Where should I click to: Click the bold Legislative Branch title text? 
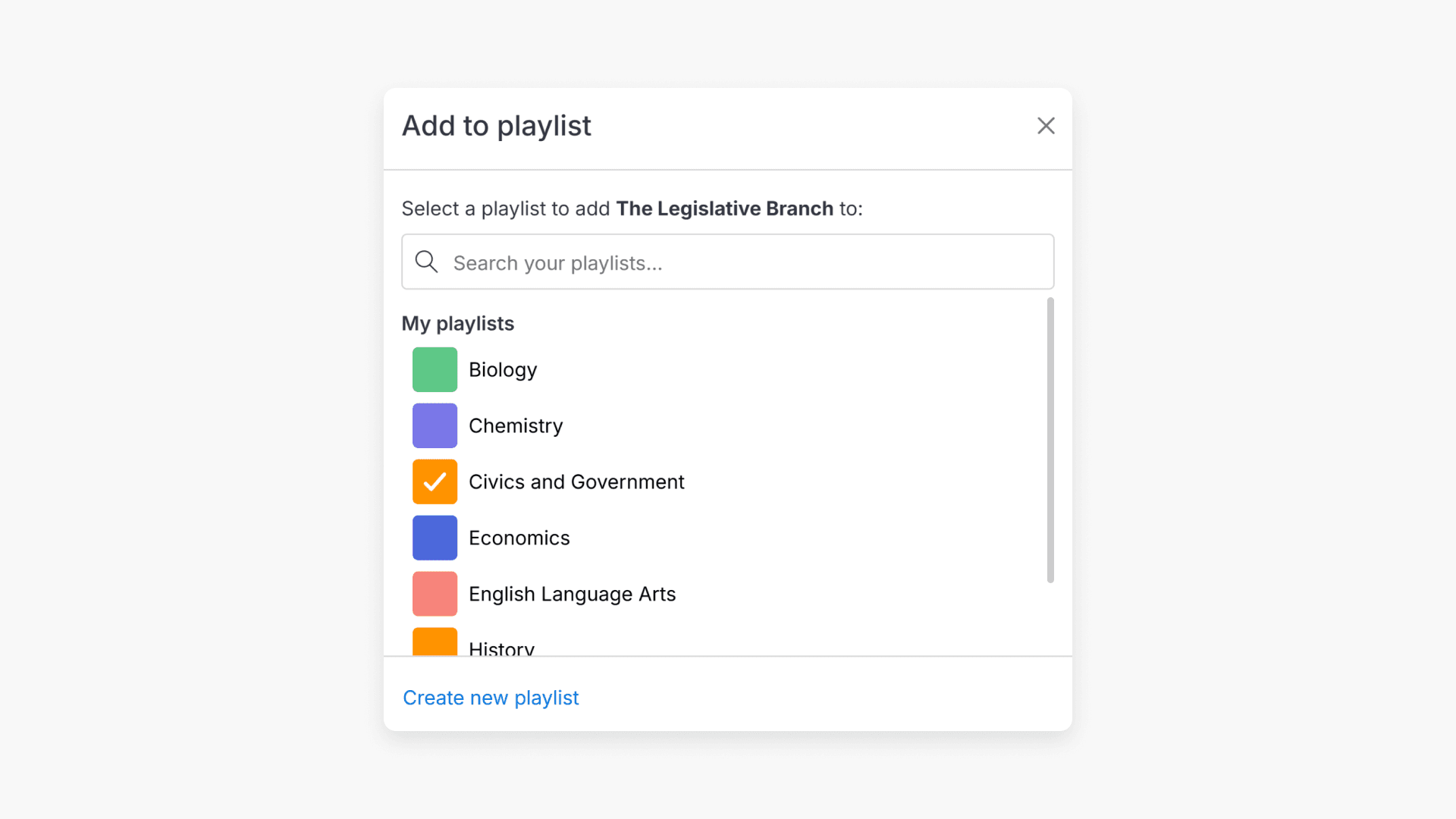pyautogui.click(x=723, y=209)
